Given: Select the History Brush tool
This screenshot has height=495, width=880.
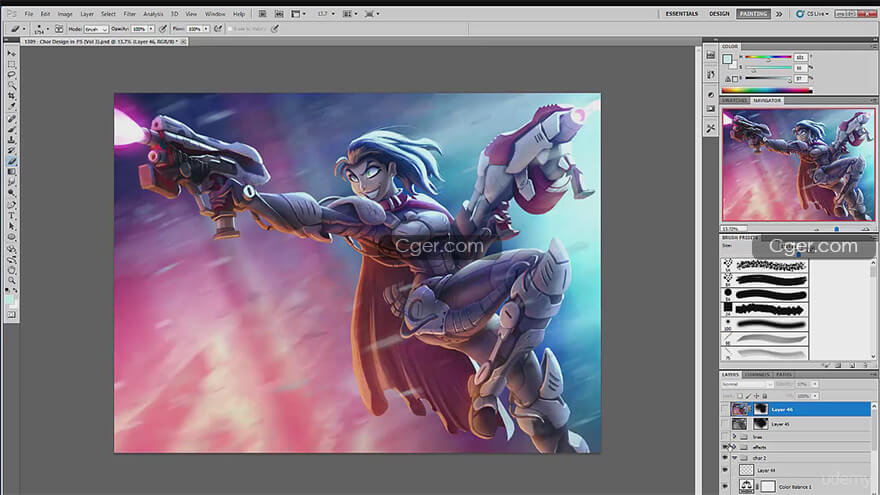Looking at the screenshot, I should [11, 150].
